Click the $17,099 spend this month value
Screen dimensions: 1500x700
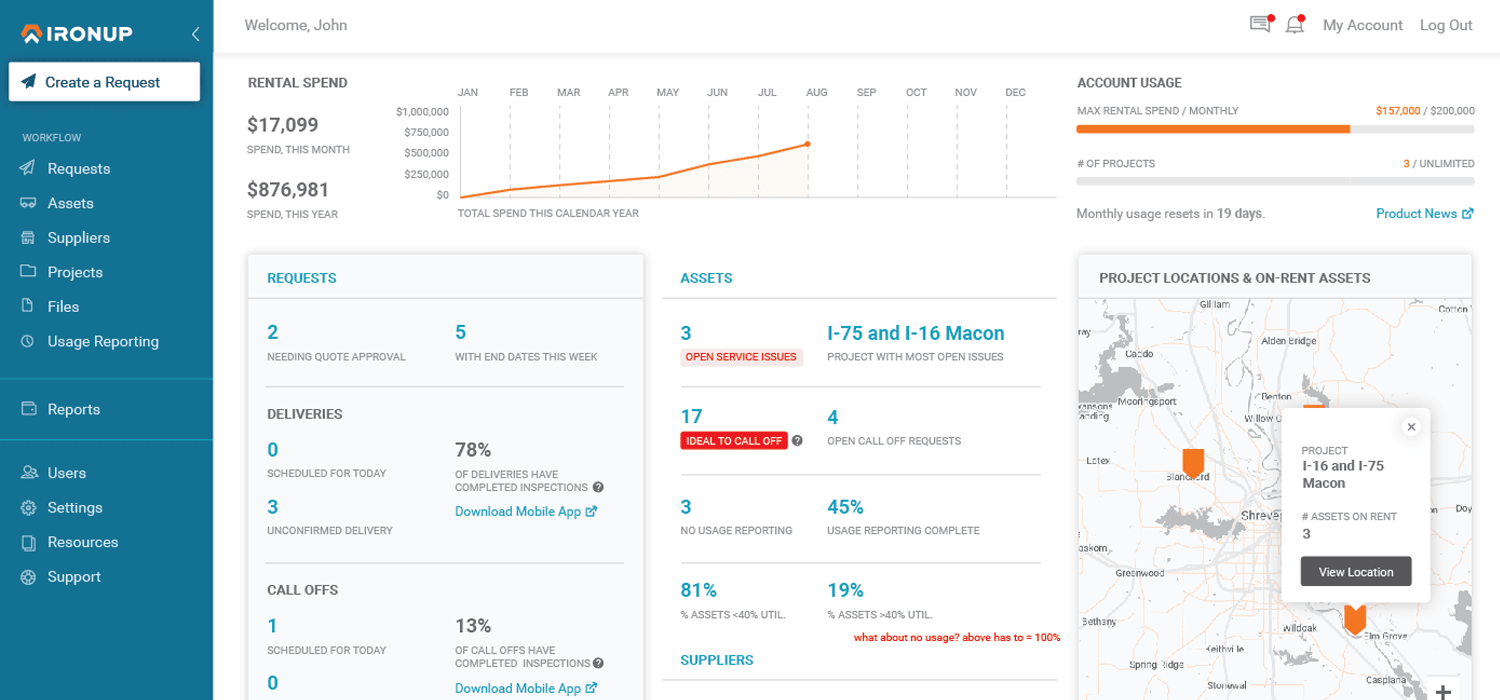coord(283,125)
